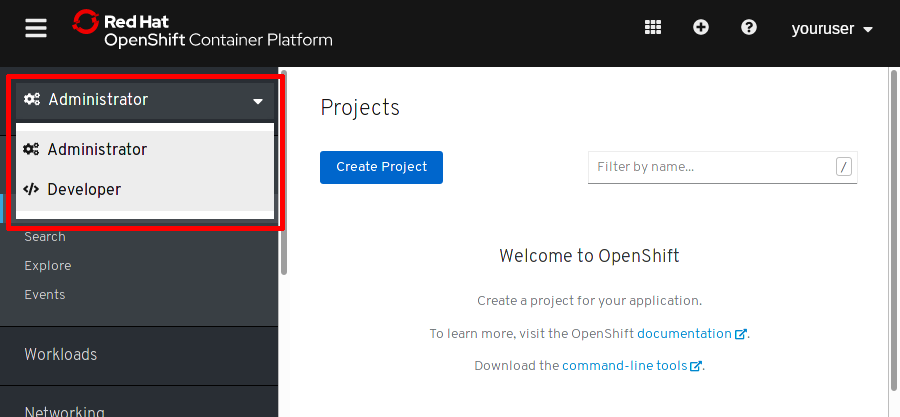This screenshot has width=900, height=417.
Task: Open the help question mark icon
Action: point(748,27)
